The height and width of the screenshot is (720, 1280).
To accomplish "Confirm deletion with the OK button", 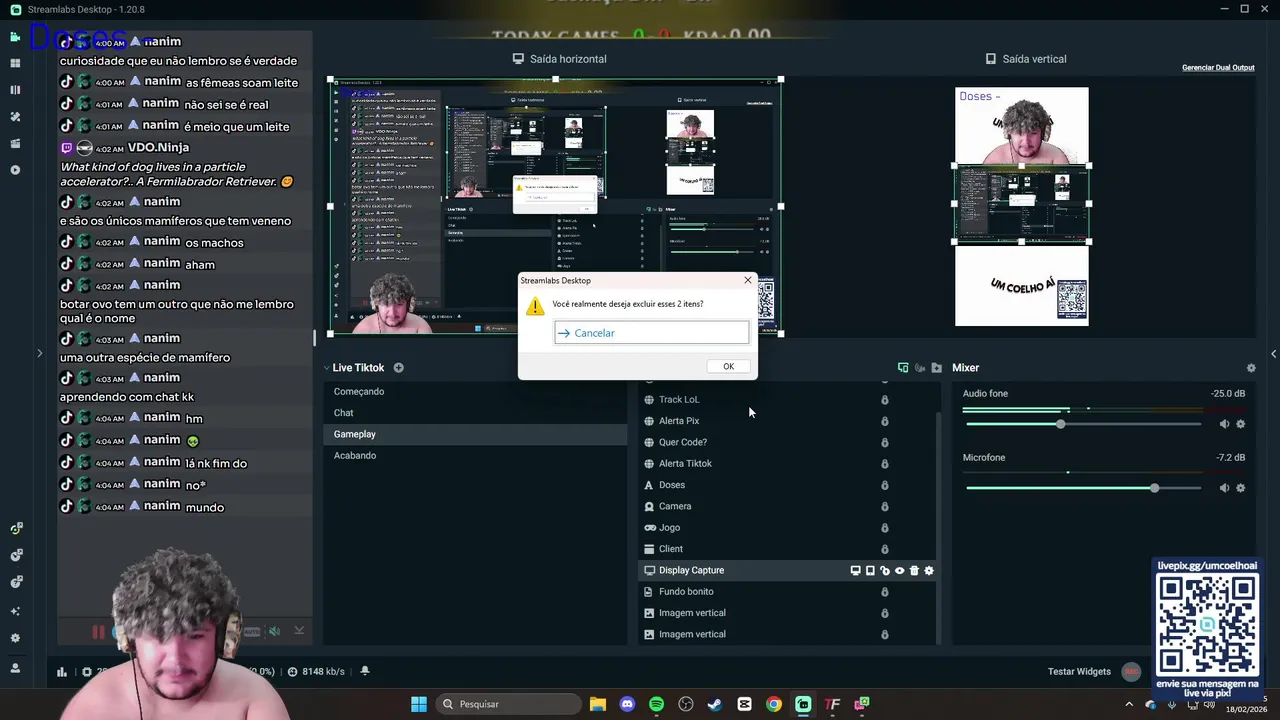I will [728, 366].
